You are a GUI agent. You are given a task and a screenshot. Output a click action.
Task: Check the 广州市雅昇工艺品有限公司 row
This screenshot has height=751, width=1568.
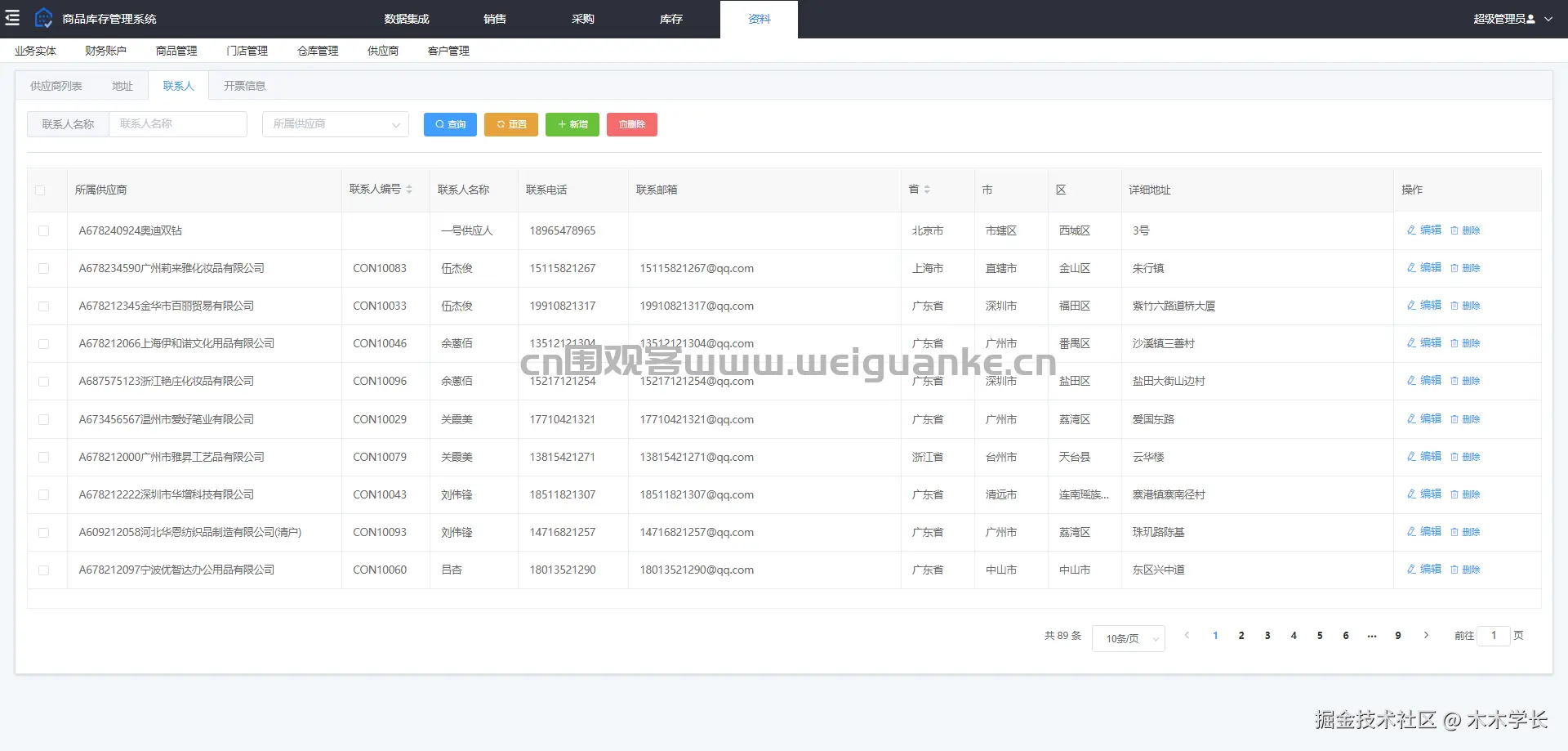click(44, 458)
